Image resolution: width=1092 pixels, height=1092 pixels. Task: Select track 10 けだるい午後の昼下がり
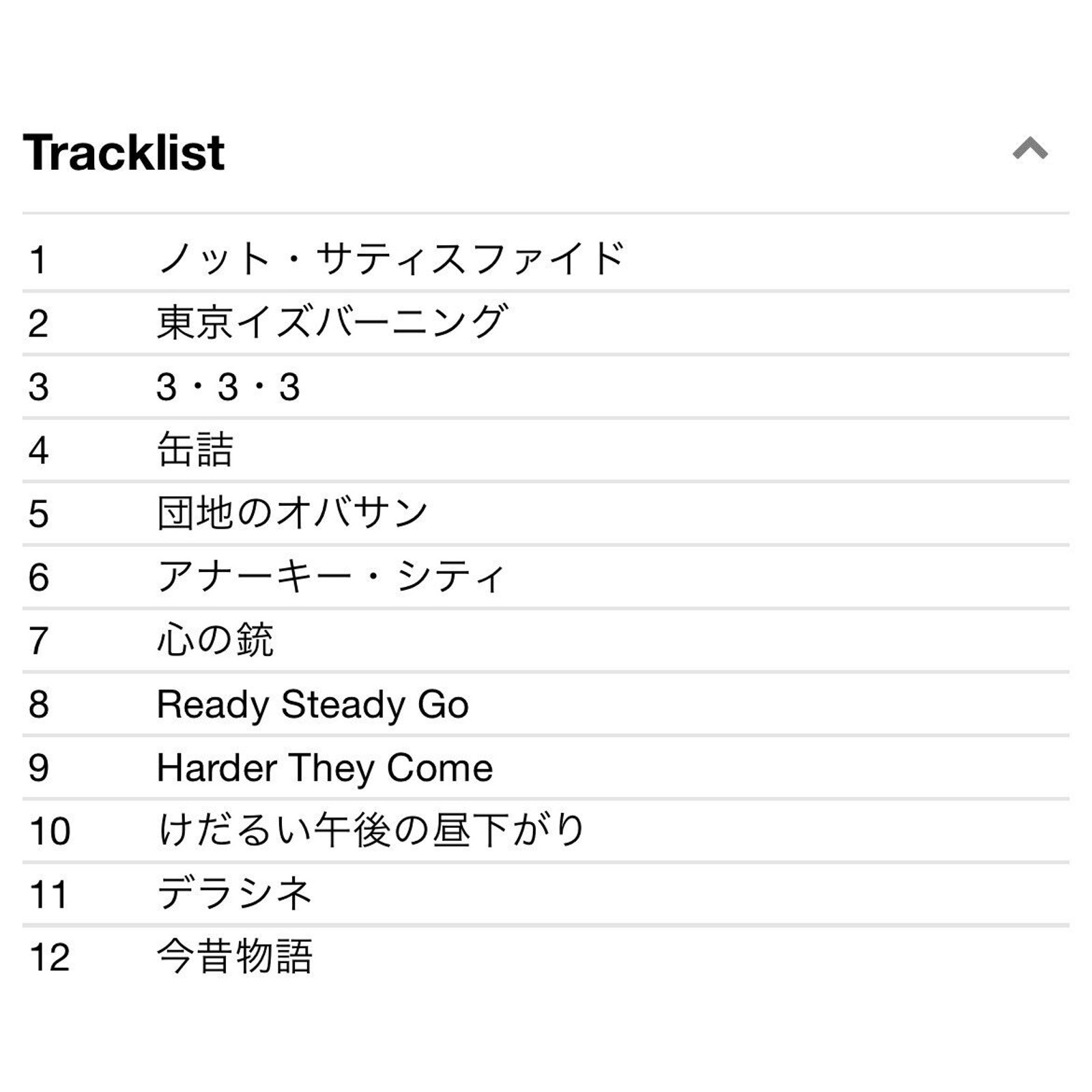pyautogui.click(x=545, y=831)
